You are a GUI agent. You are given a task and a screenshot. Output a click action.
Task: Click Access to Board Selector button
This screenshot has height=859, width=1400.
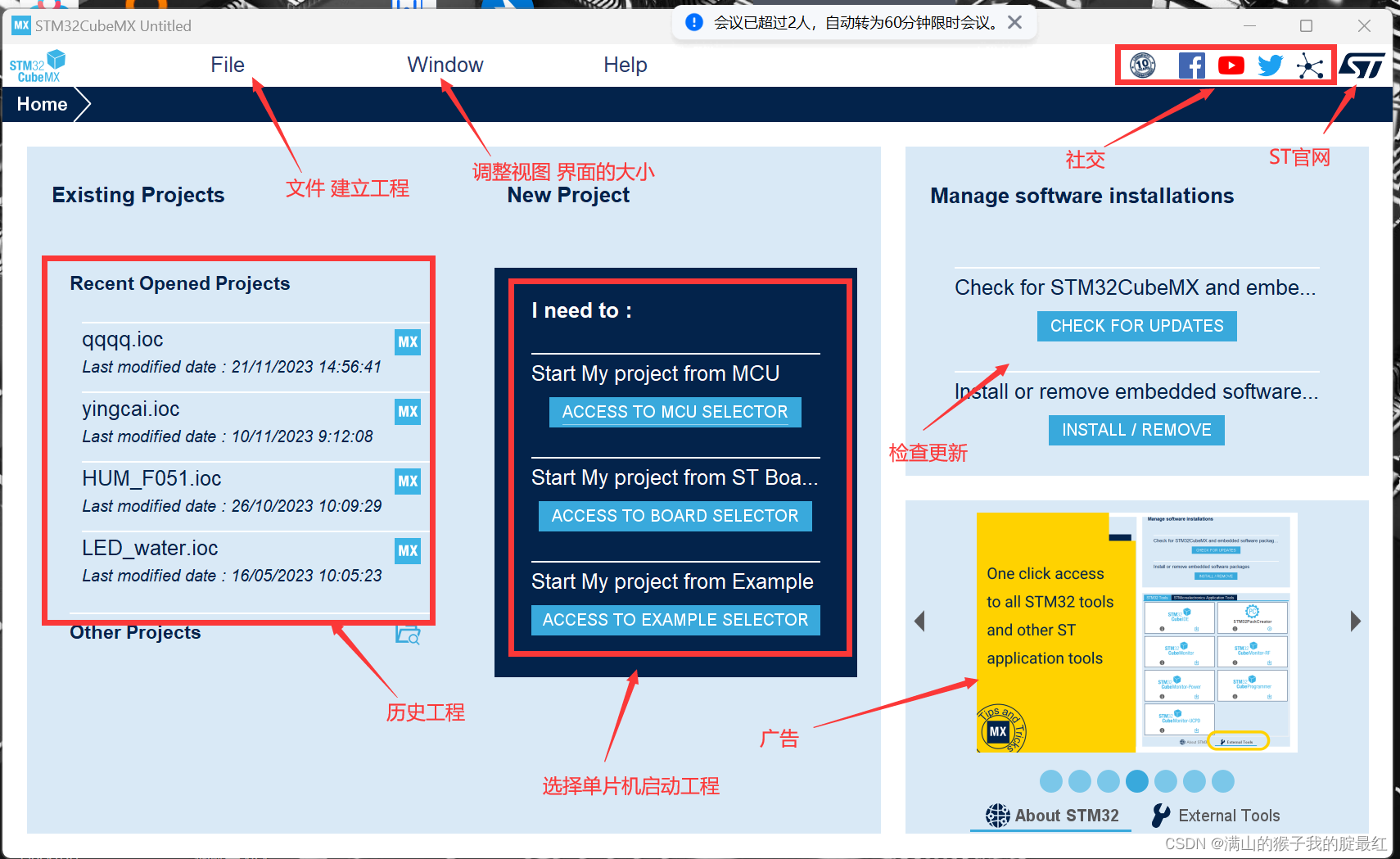point(675,516)
